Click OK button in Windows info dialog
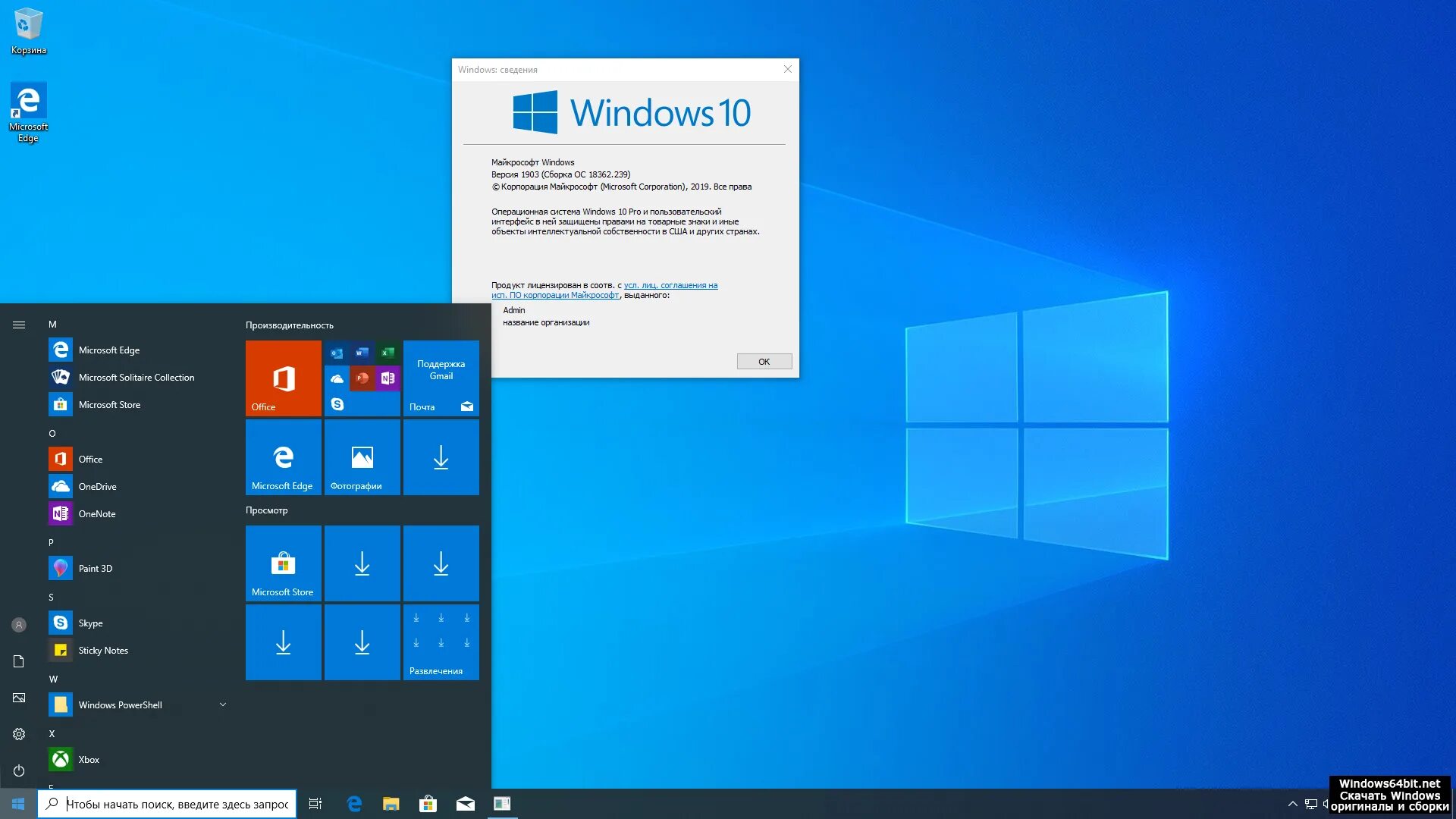Screen dimensions: 1456x819 (764, 361)
